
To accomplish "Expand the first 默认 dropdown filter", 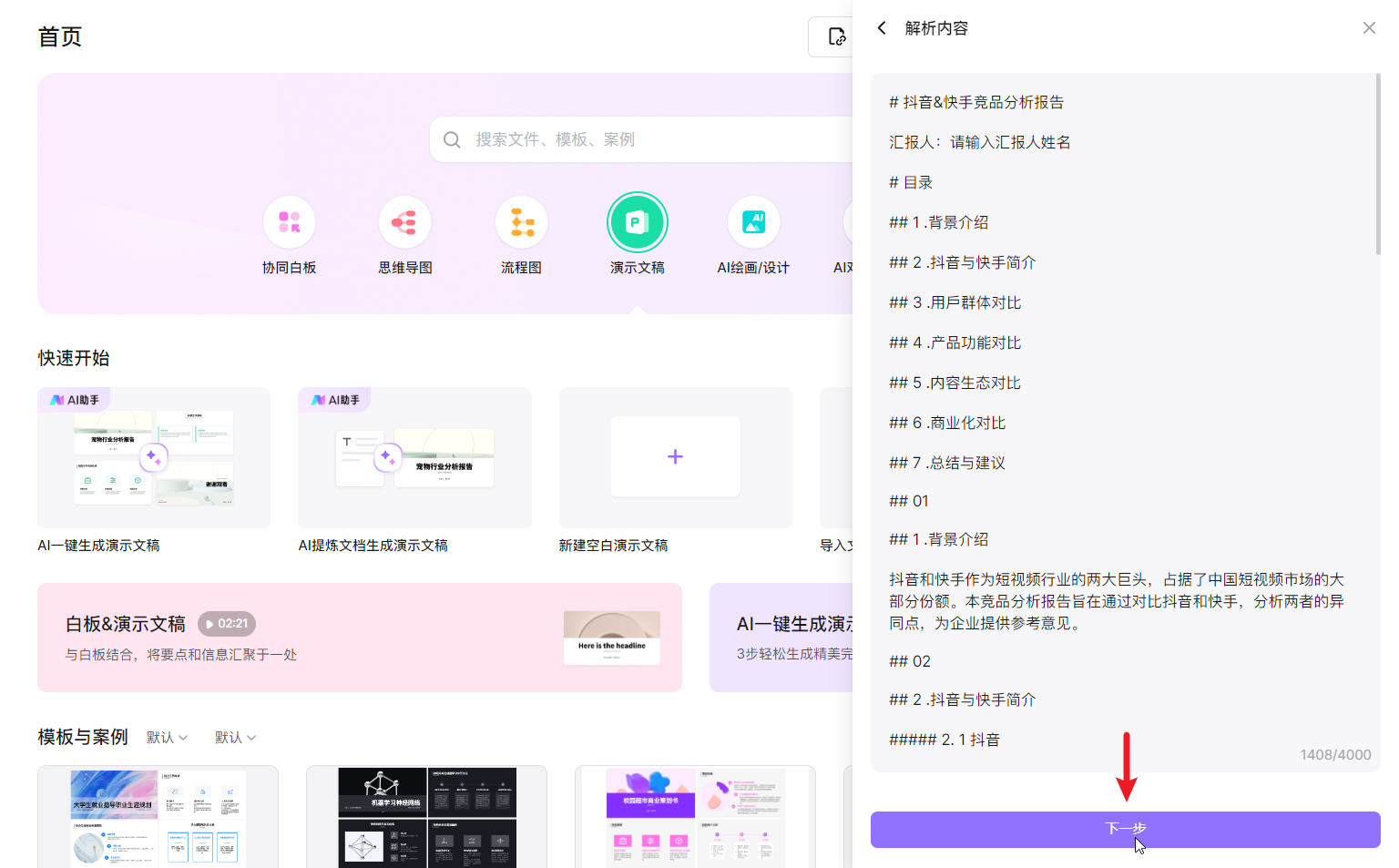I will tap(168, 737).
